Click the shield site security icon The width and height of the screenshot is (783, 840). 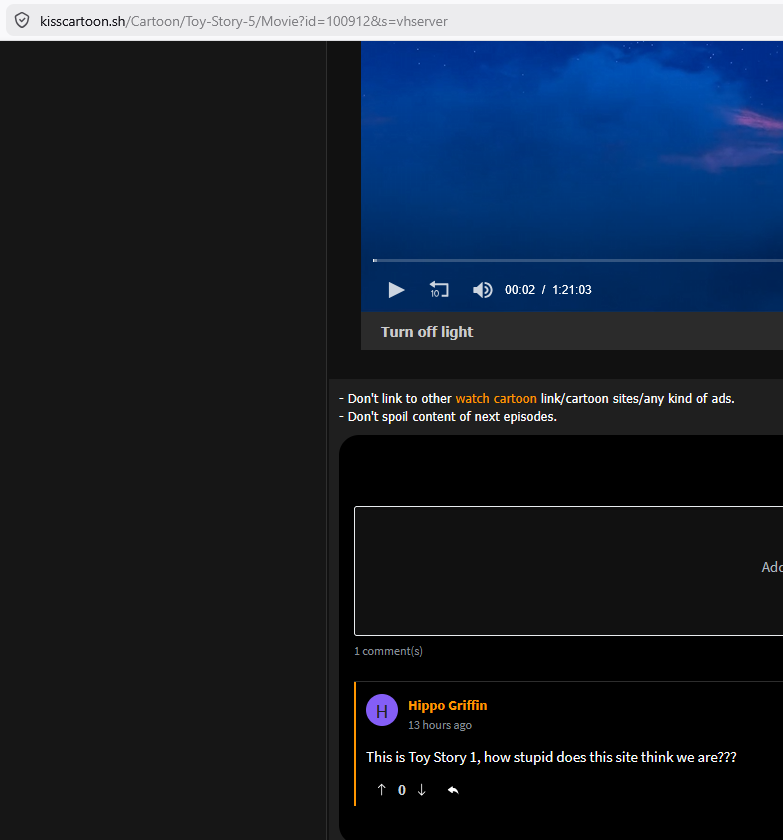pyautogui.click(x=22, y=21)
